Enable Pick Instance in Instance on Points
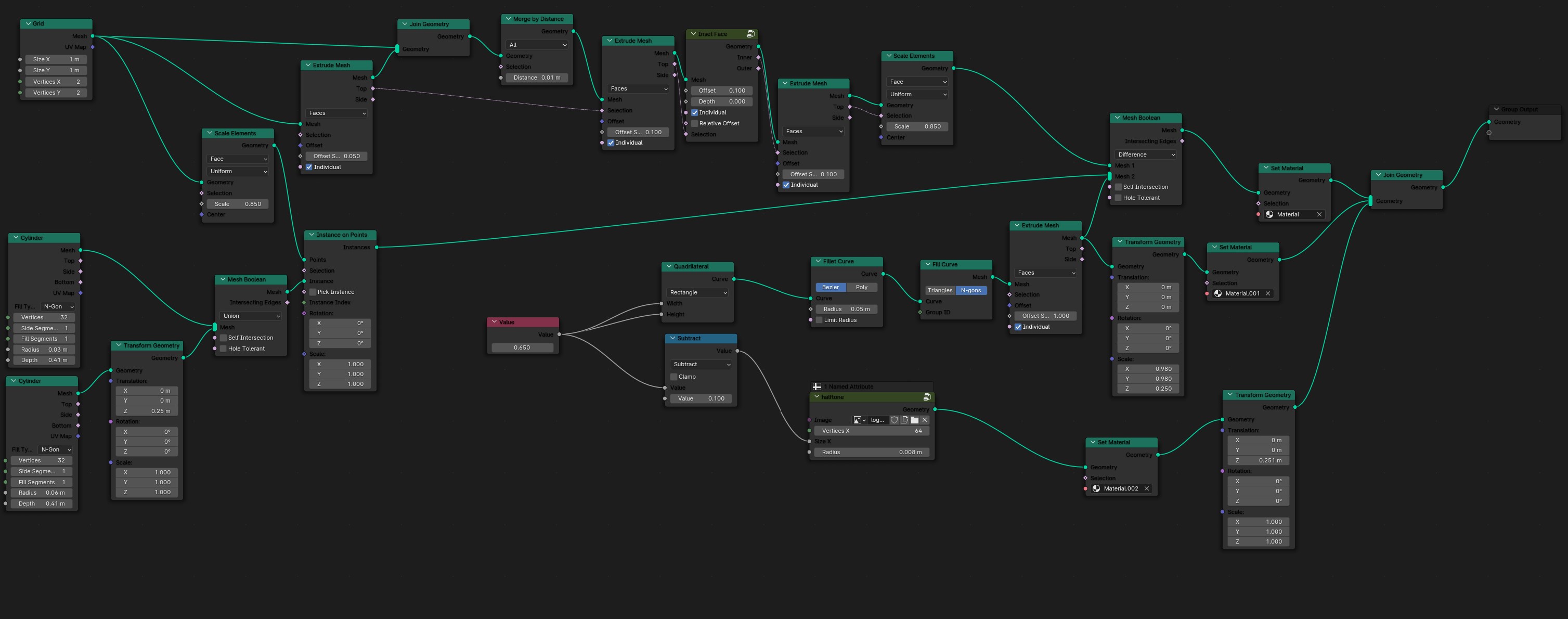 point(313,292)
